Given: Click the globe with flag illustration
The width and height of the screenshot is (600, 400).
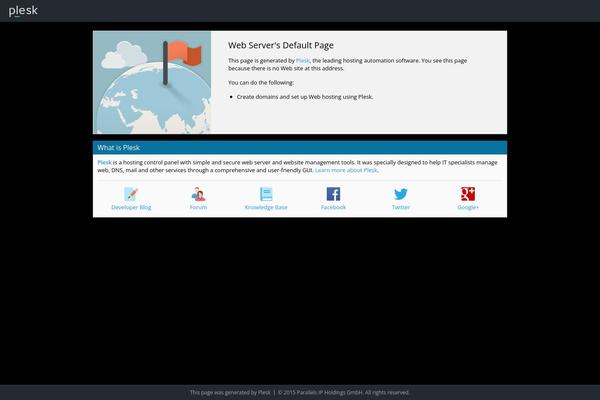Looking at the screenshot, I should click(x=152, y=82).
